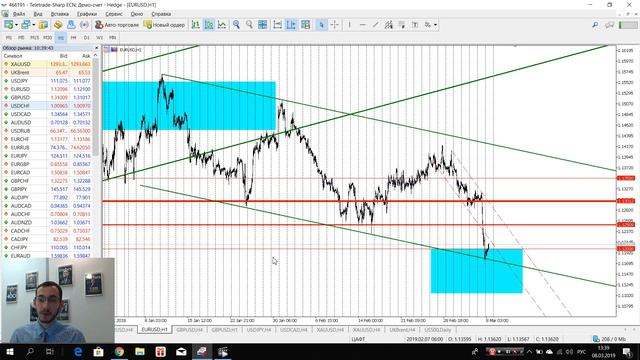Open the Графики menu
640x360 pixels.
coord(87,14)
